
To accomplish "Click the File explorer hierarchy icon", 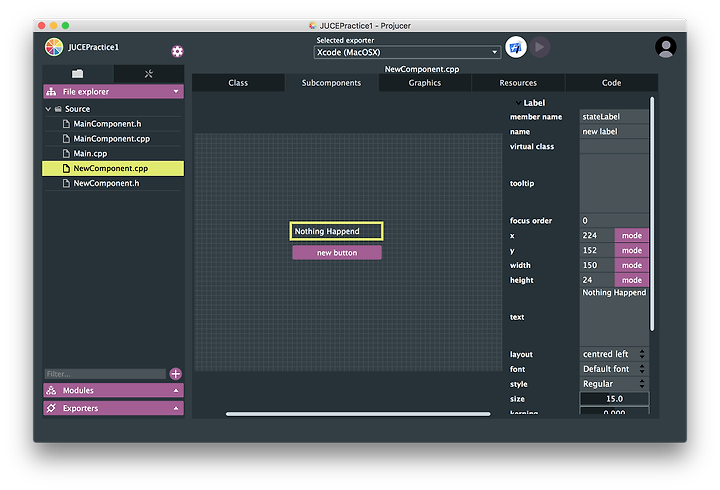I will [51, 91].
